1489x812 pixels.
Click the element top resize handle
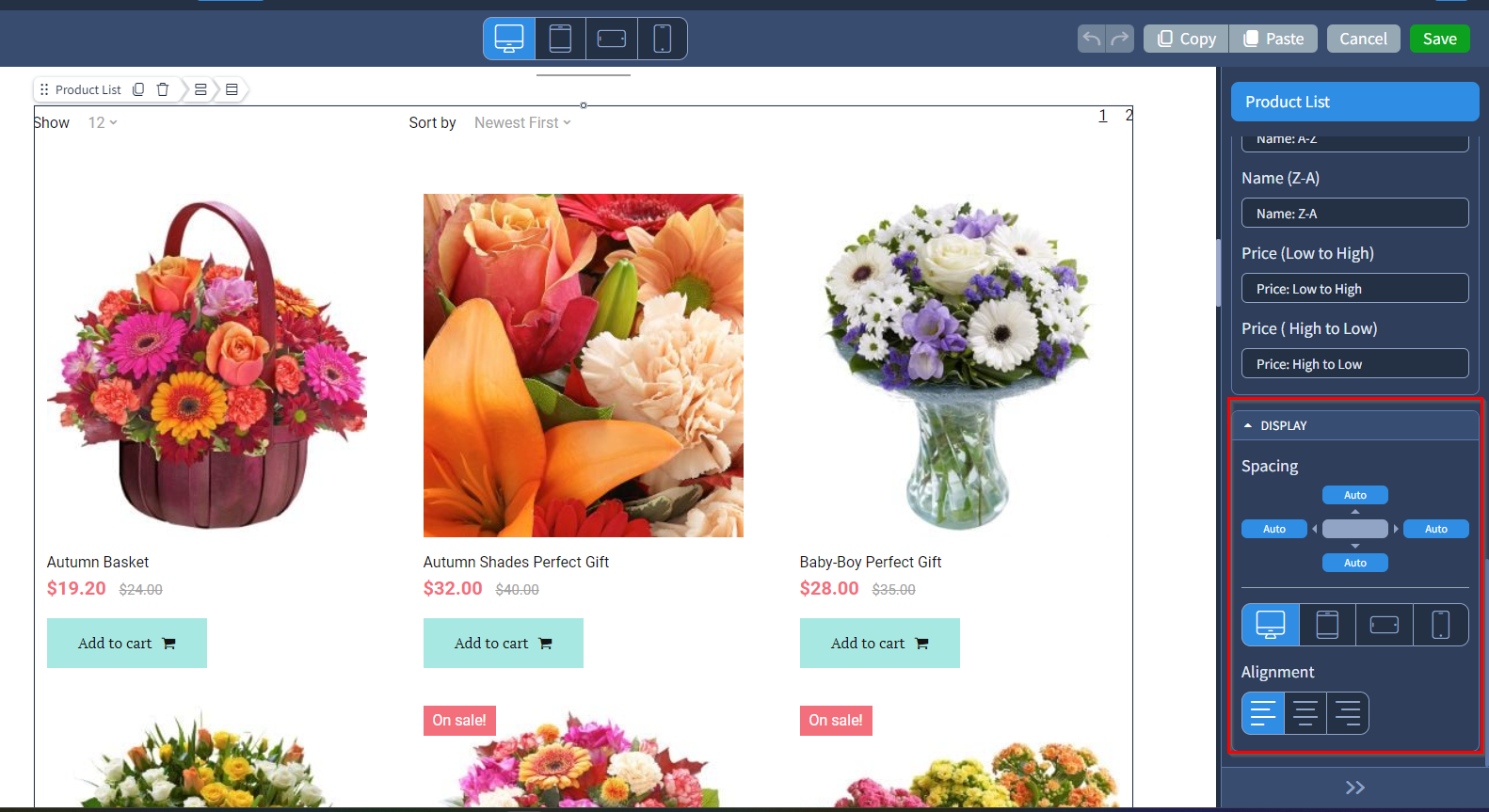coord(584,105)
